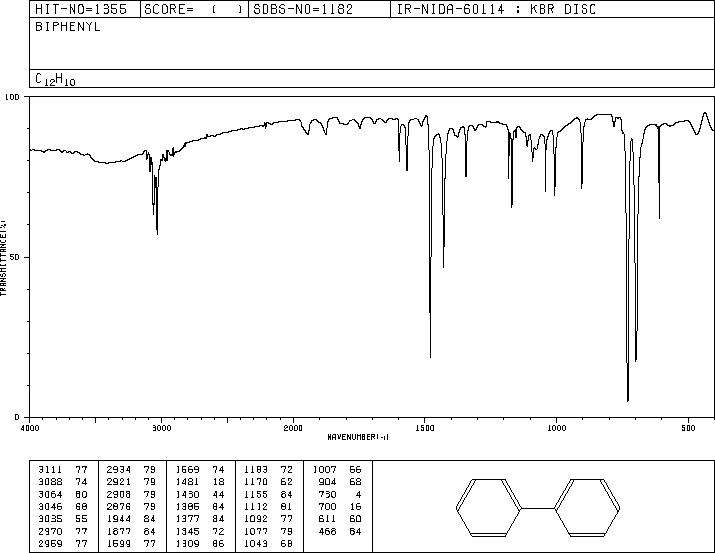Click the 611 peak table entry

[x=340, y=519]
